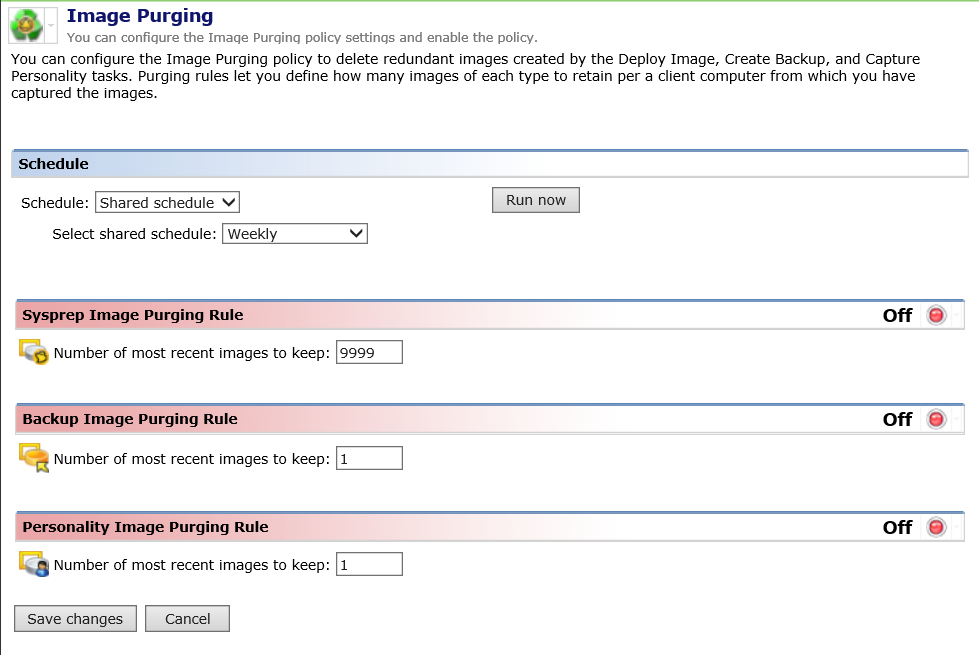This screenshot has height=655, width=979.
Task: Open the Schedule type dropdown
Action: (168, 203)
